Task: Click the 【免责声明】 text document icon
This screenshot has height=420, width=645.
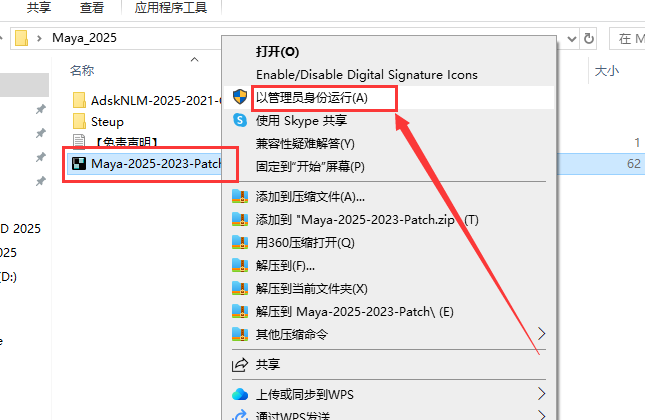Action: click(79, 141)
